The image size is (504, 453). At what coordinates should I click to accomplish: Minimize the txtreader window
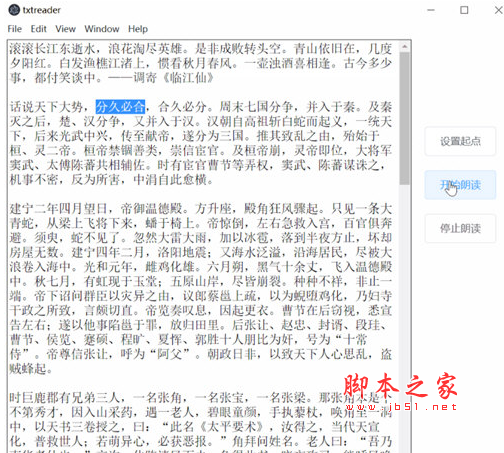431,10
